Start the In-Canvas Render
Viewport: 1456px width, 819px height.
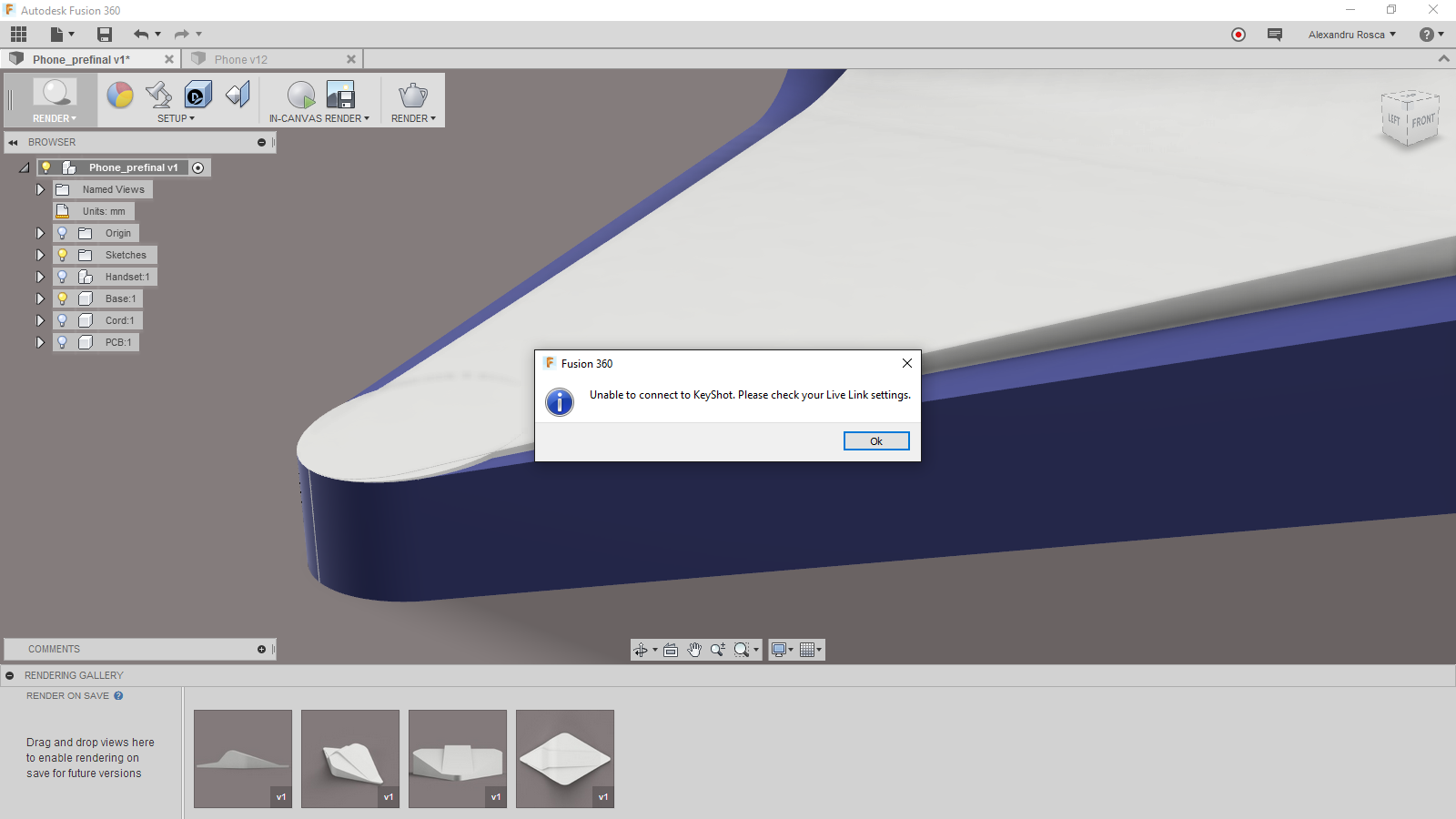(300, 94)
